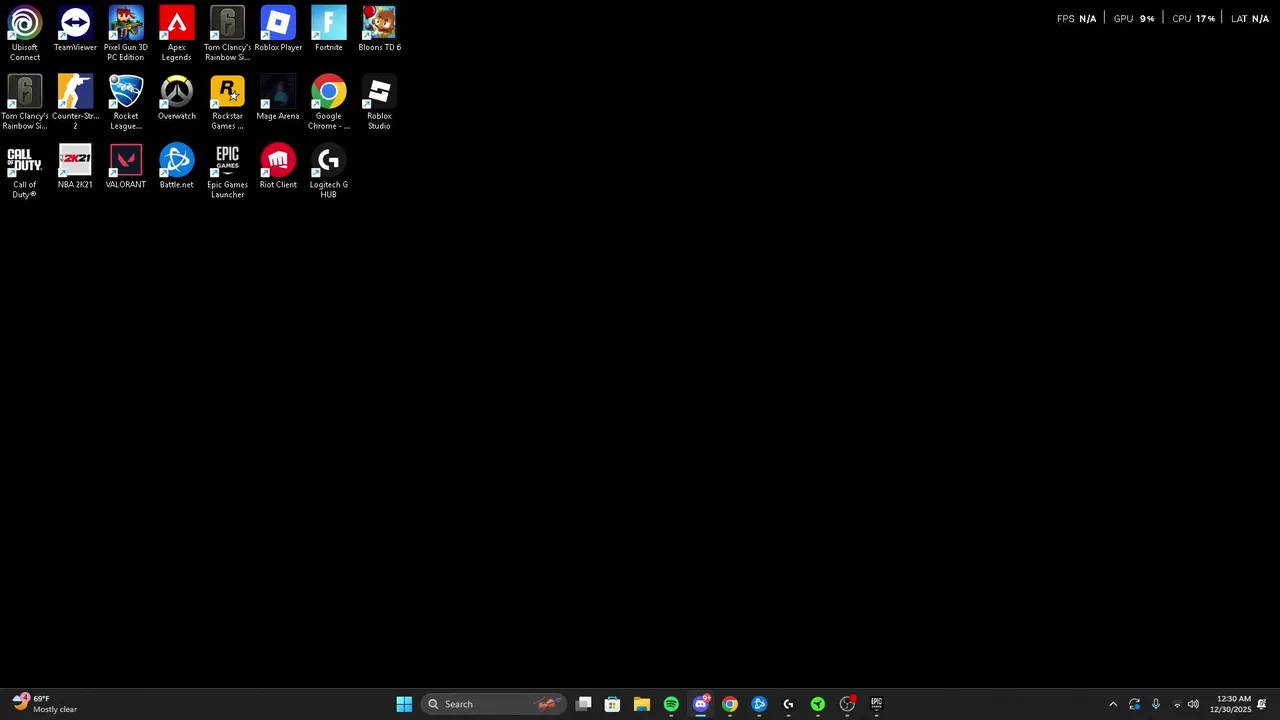Open OBS Studio from the taskbar
This screenshot has height=720, width=1280.
847,704
